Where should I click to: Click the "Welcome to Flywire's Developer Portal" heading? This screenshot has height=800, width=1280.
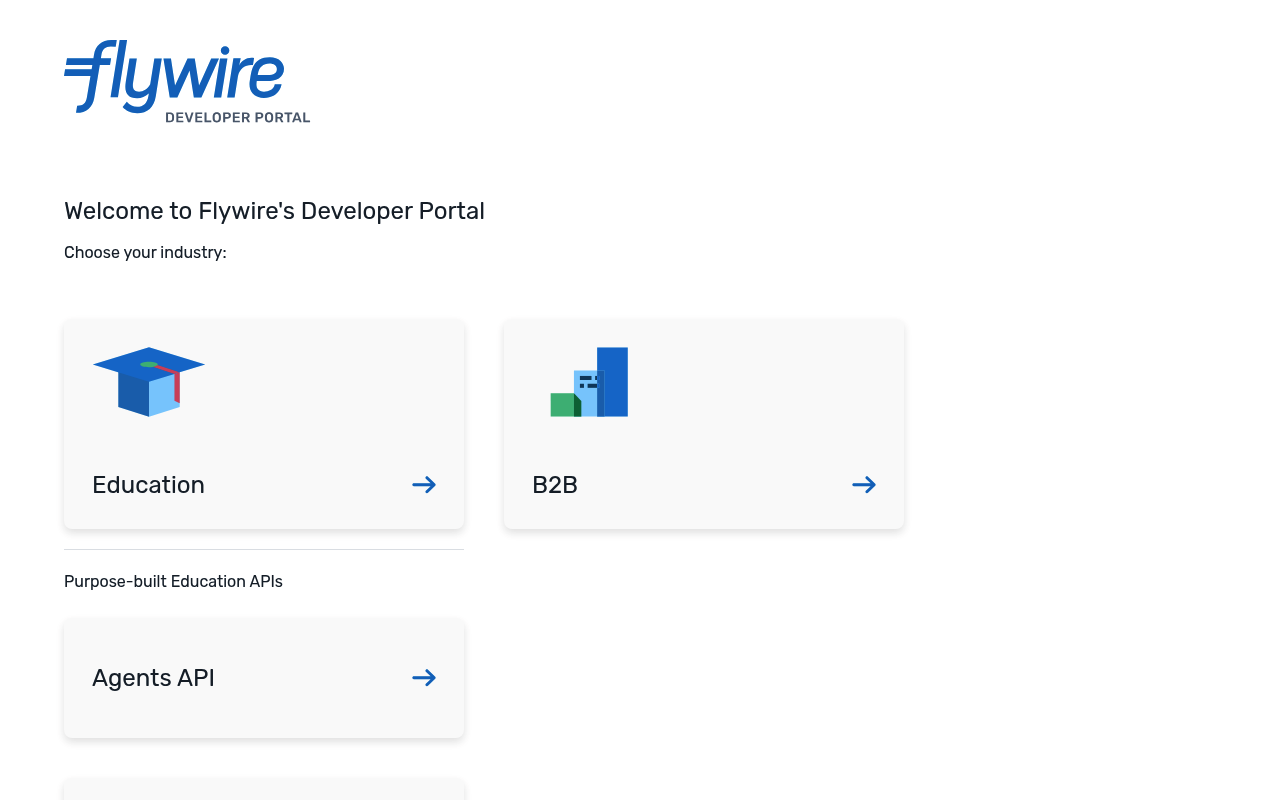(x=274, y=211)
